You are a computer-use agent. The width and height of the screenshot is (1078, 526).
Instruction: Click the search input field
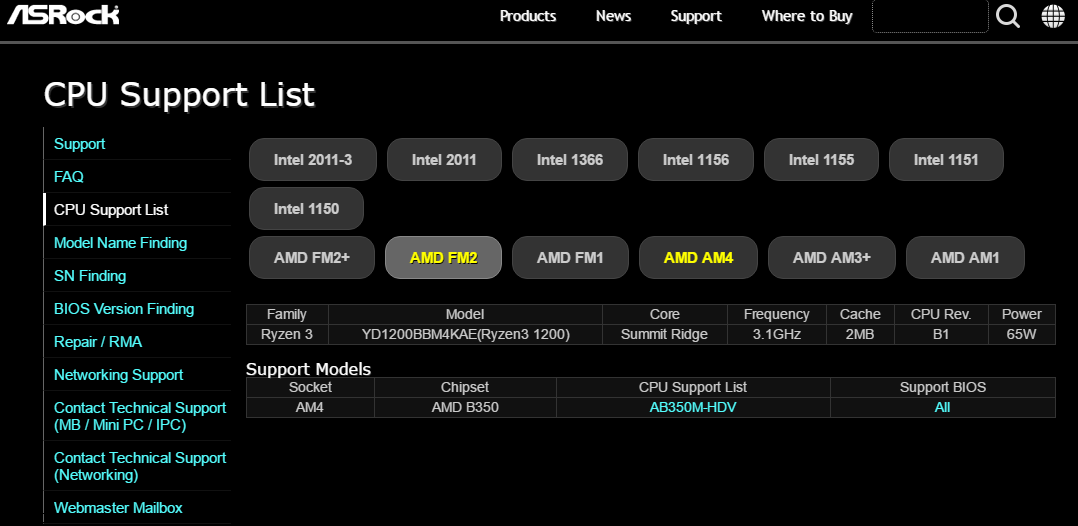[x=930, y=16]
